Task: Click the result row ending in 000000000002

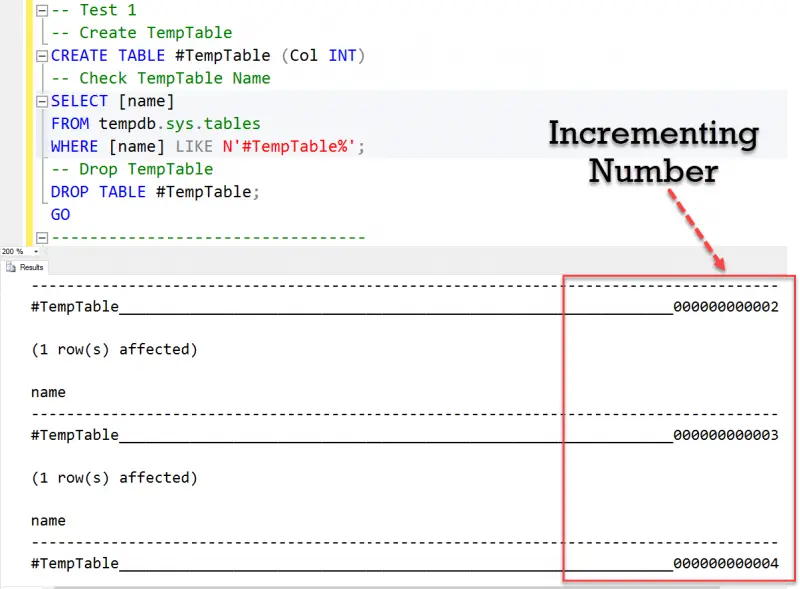Action: (x=405, y=307)
